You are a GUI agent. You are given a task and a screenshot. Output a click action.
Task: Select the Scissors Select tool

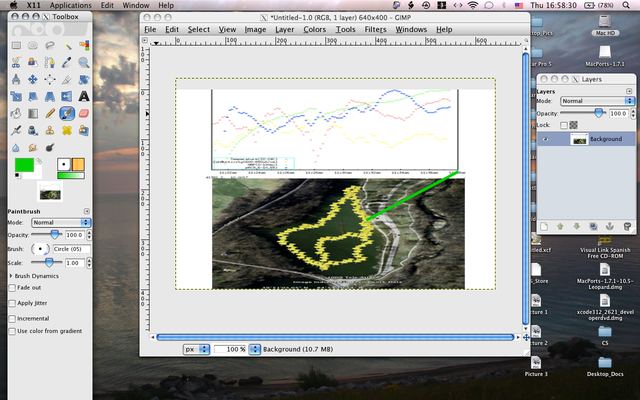(16, 62)
